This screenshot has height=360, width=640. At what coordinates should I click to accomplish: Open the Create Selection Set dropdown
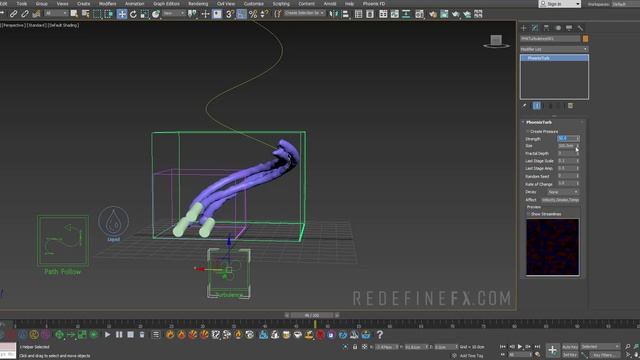tap(304, 13)
